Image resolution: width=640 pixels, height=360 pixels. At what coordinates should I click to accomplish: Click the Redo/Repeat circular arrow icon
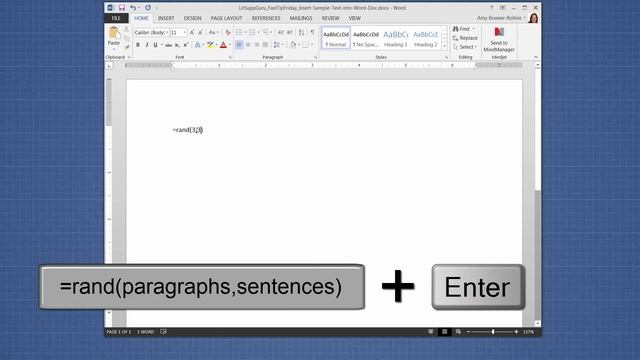148,8
